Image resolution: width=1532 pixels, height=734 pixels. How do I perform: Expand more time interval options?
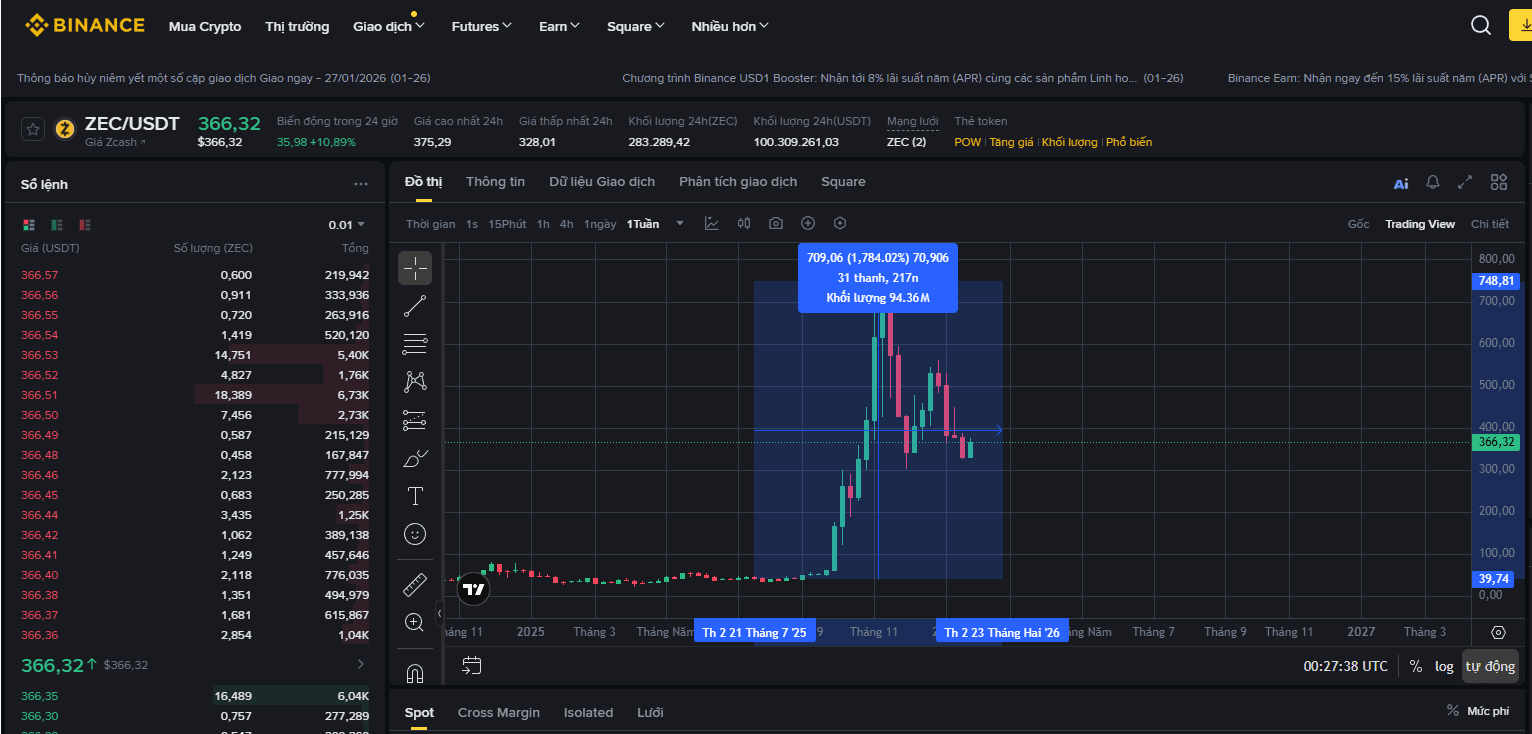680,224
